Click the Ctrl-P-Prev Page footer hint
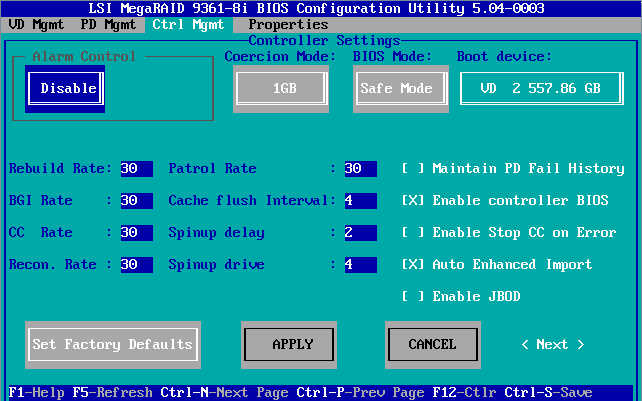The image size is (642, 401). coord(360,393)
